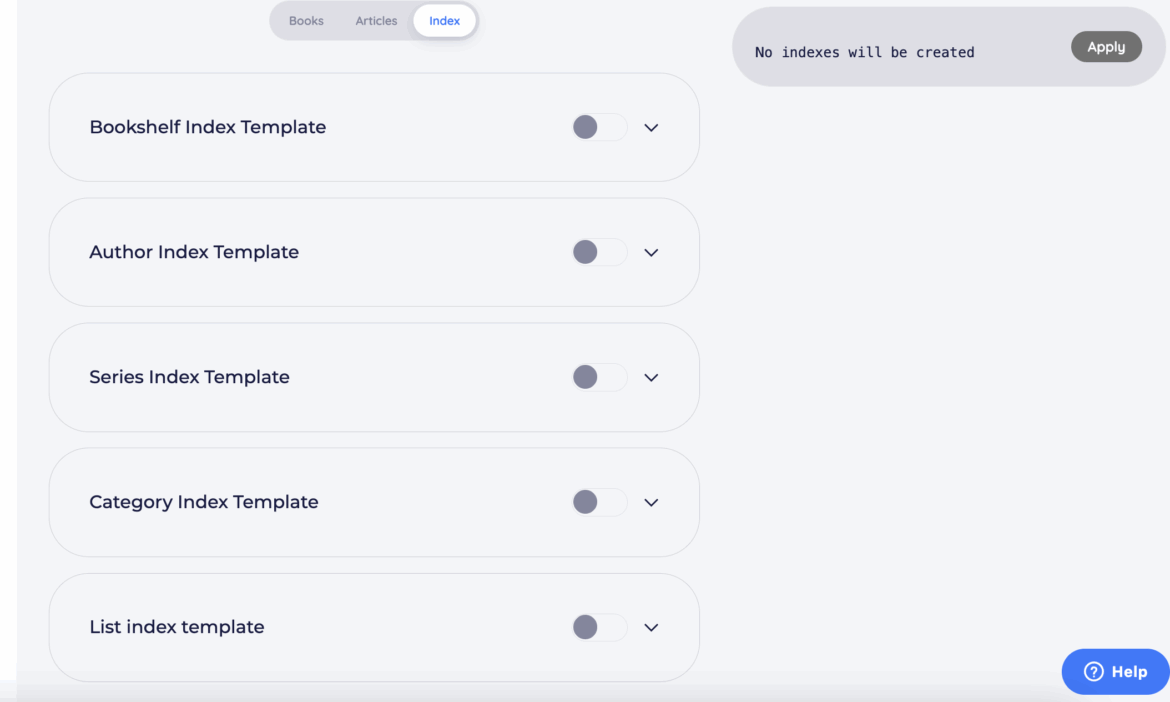Viewport: 1170px width, 702px height.
Task: Click the "No indexes will be created" message
Action: click(864, 52)
